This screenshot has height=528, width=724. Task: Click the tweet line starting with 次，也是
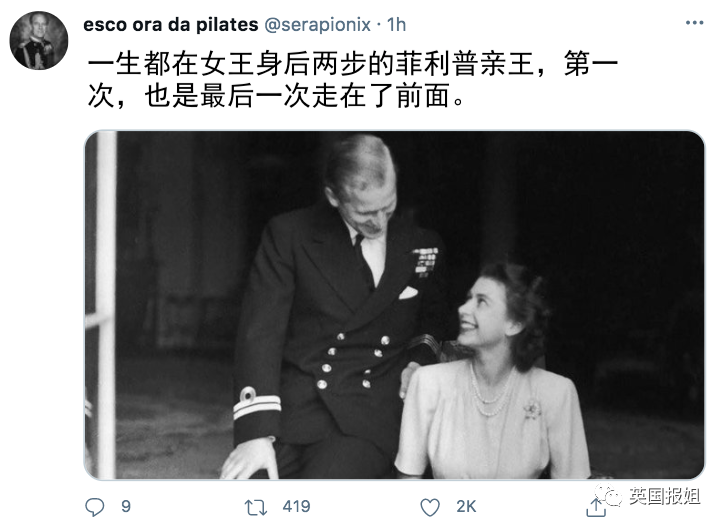coord(276,96)
